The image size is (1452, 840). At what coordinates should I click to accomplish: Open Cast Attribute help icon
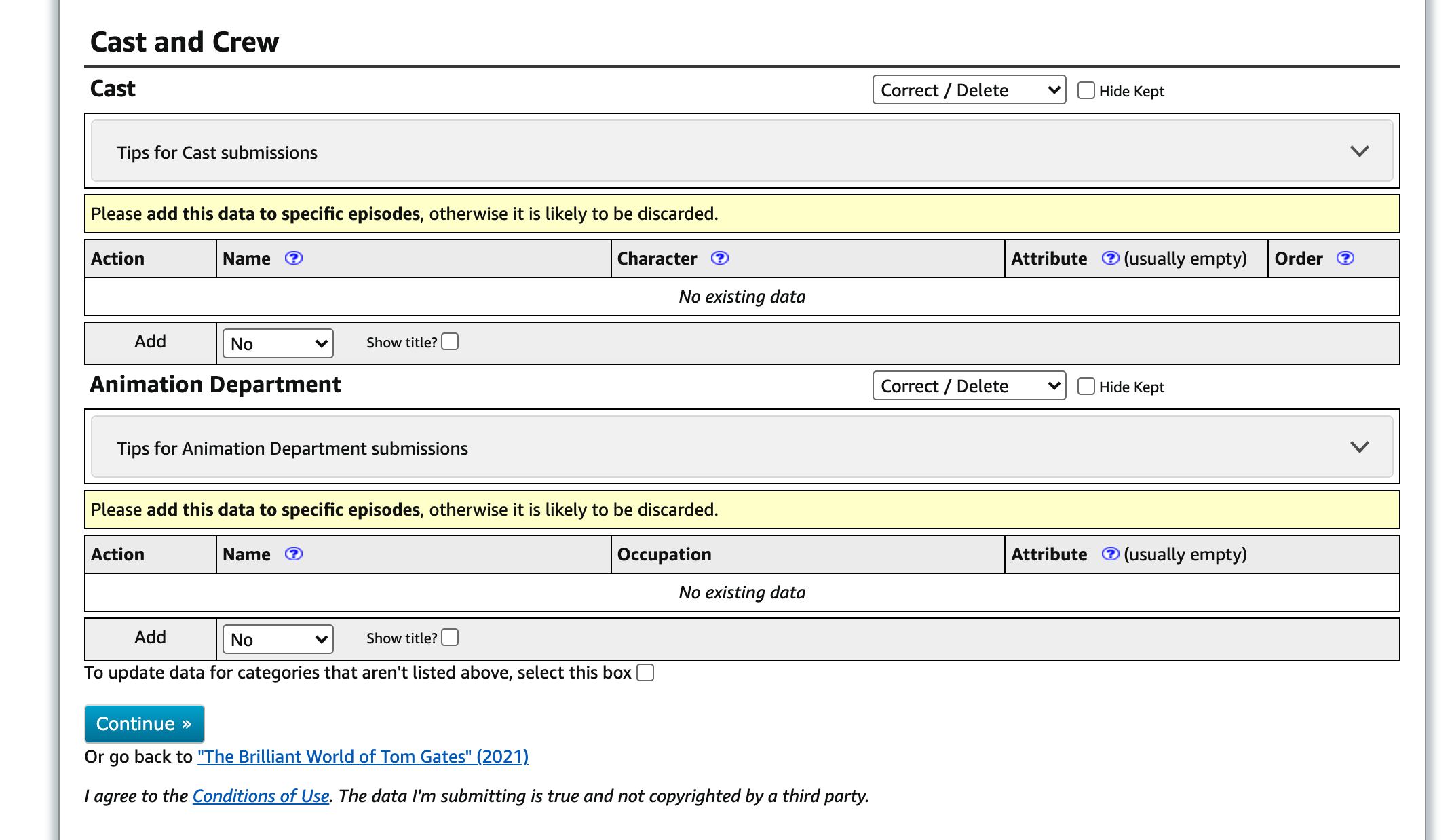pos(1110,259)
